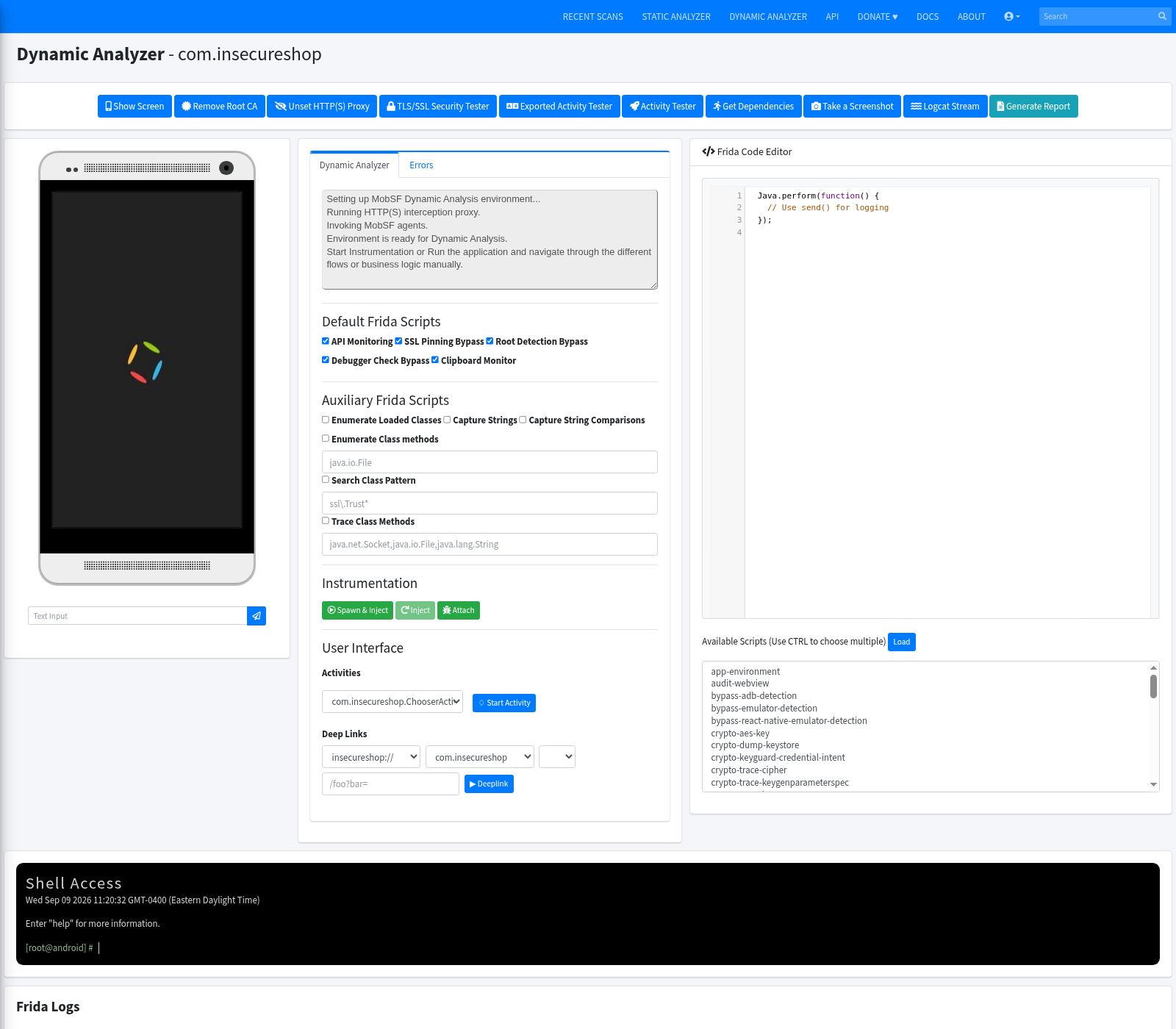Click Unset HTTP(S) Proxy button
This screenshot has height=1029, width=1176.
tap(322, 107)
